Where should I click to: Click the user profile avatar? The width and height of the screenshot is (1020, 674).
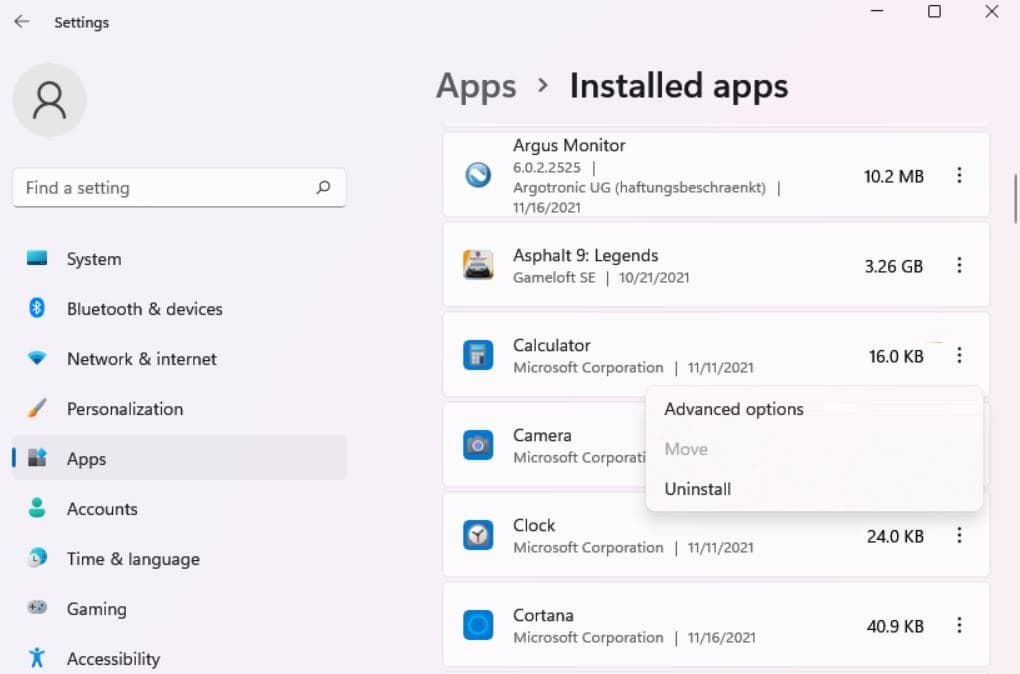(x=49, y=100)
